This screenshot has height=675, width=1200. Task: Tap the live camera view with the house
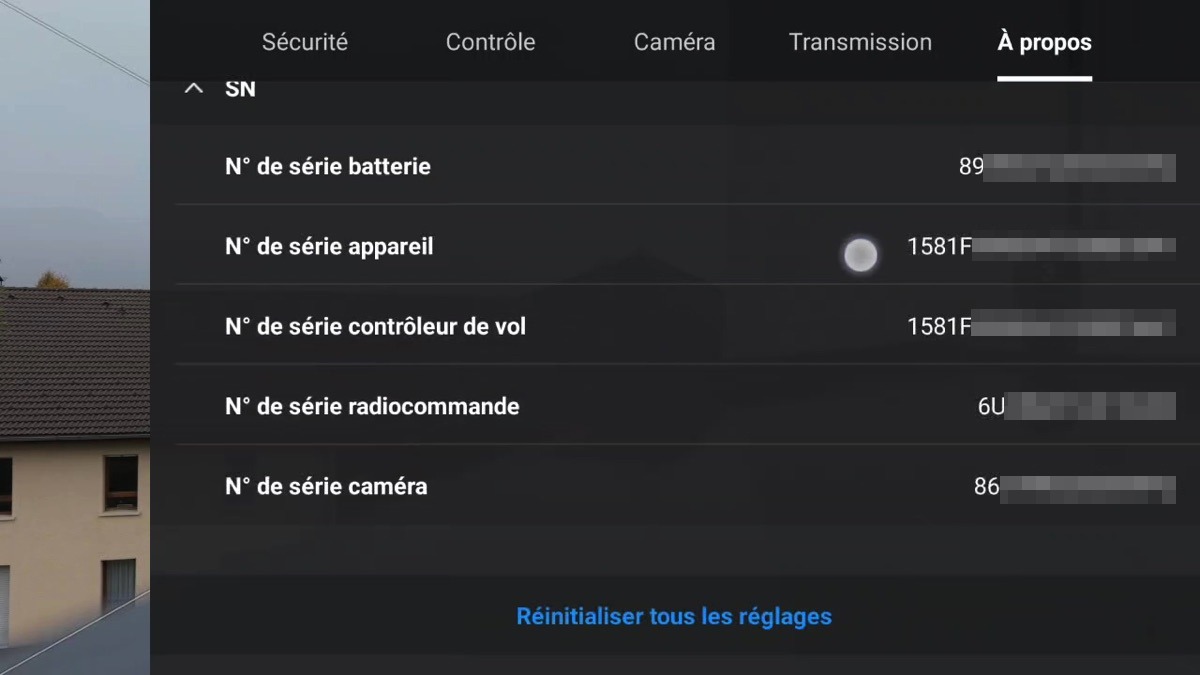75,337
